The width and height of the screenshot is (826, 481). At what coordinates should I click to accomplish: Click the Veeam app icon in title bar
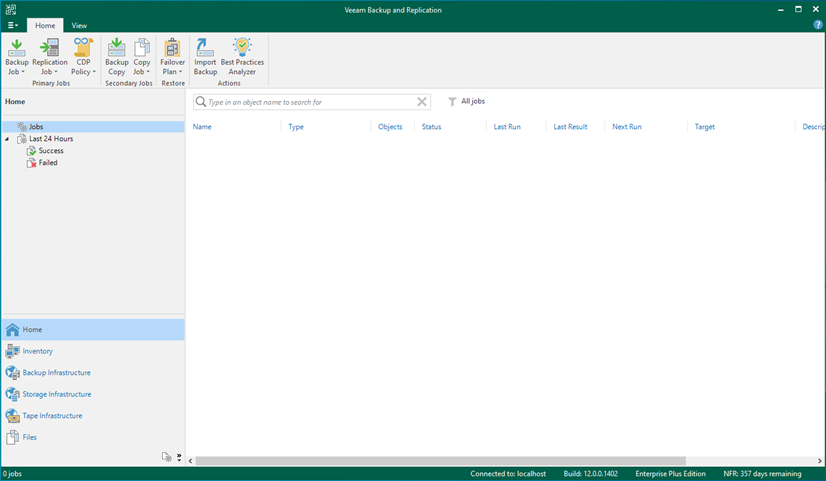point(11,9)
